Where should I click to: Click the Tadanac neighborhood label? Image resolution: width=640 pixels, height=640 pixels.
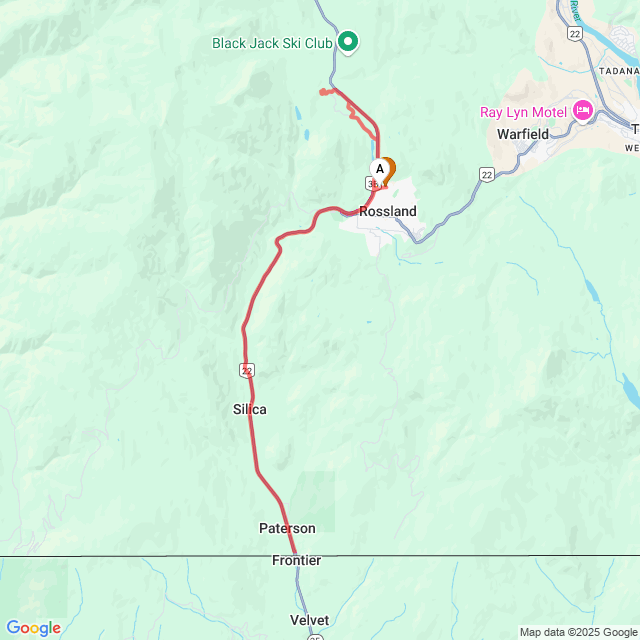[x=619, y=71]
